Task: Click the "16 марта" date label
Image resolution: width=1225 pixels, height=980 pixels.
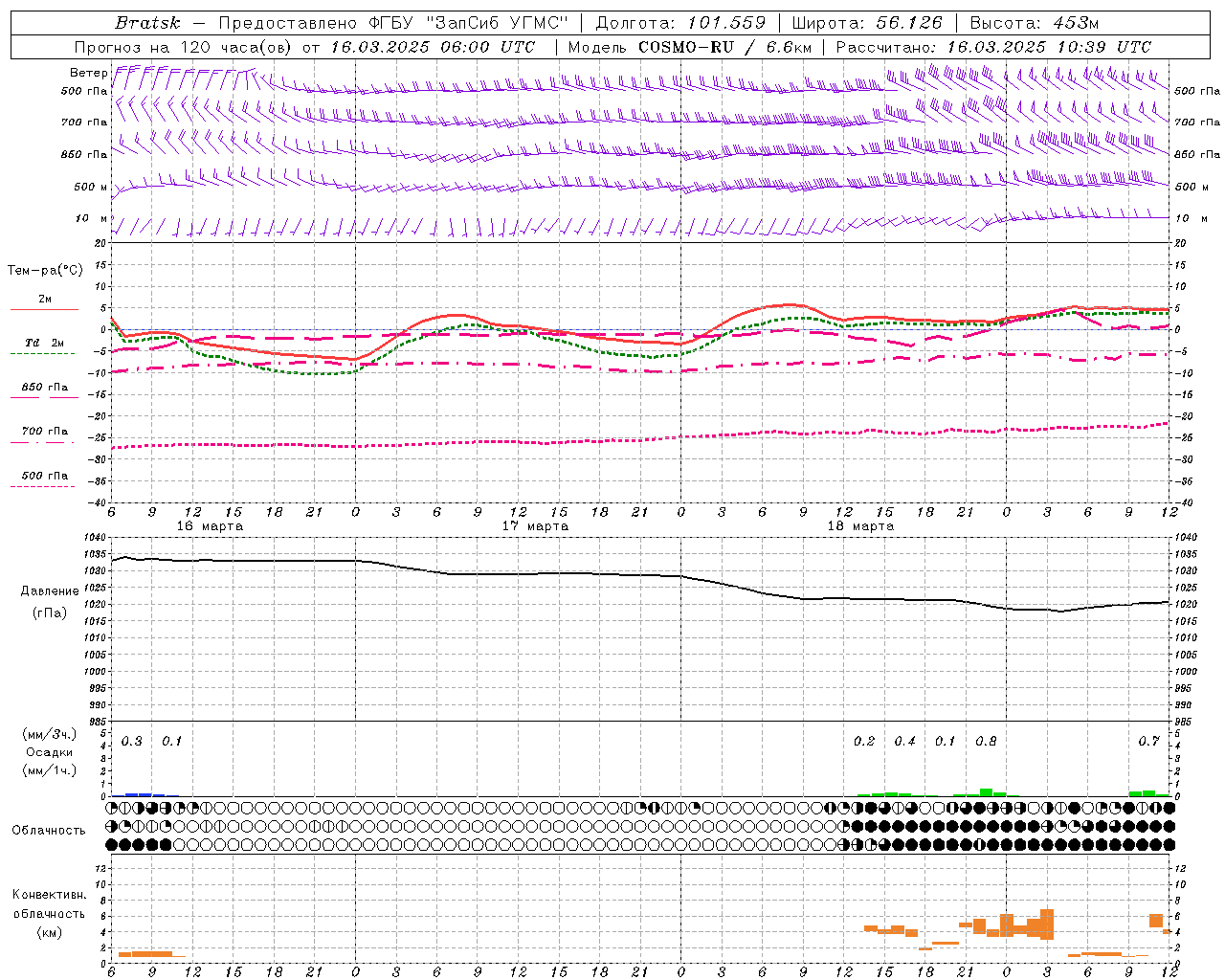Action: pyautogui.click(x=211, y=526)
